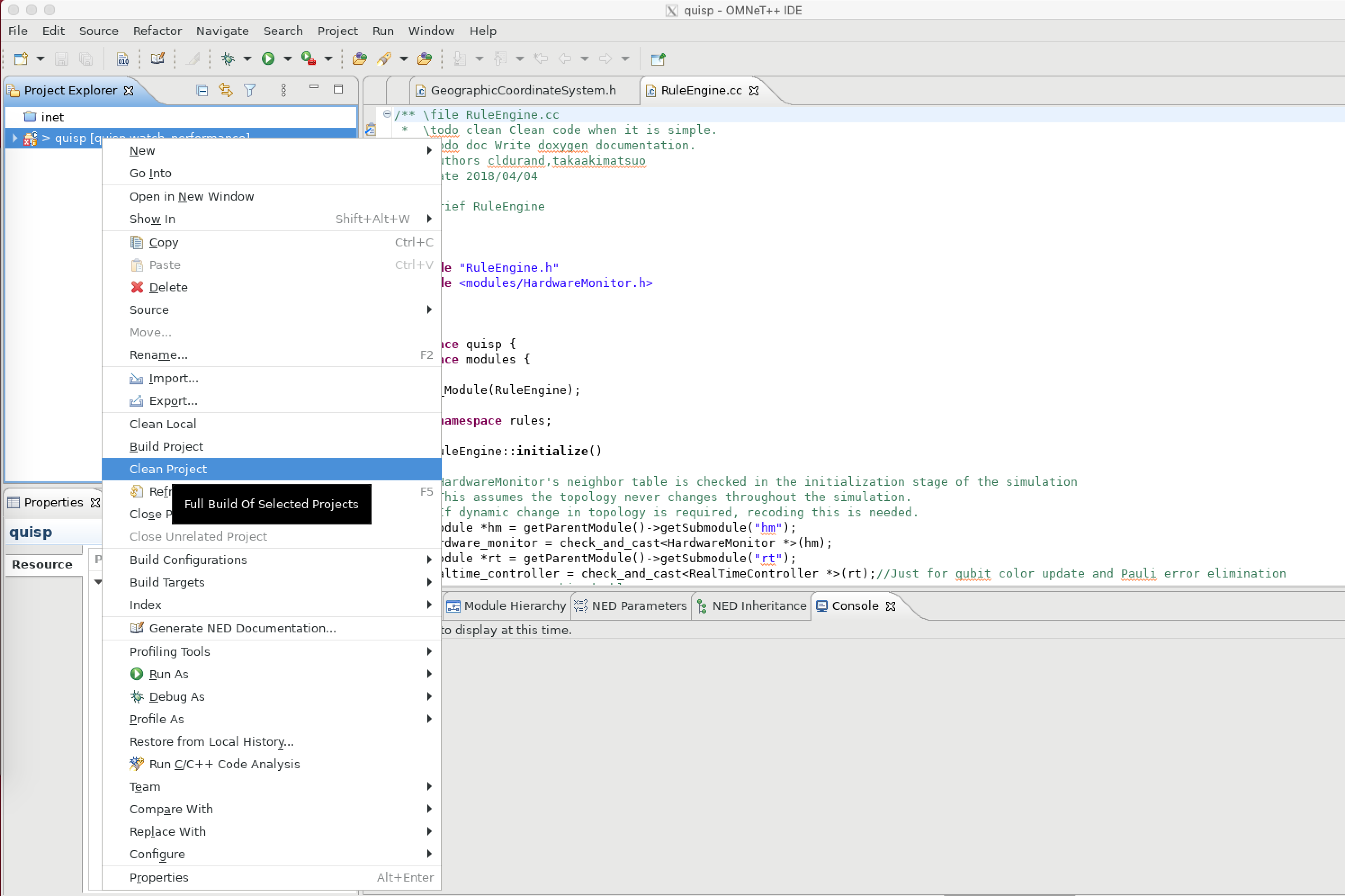Toggle the filter in Project Explorer
Screen dimensions: 1345x896
pos(250,90)
